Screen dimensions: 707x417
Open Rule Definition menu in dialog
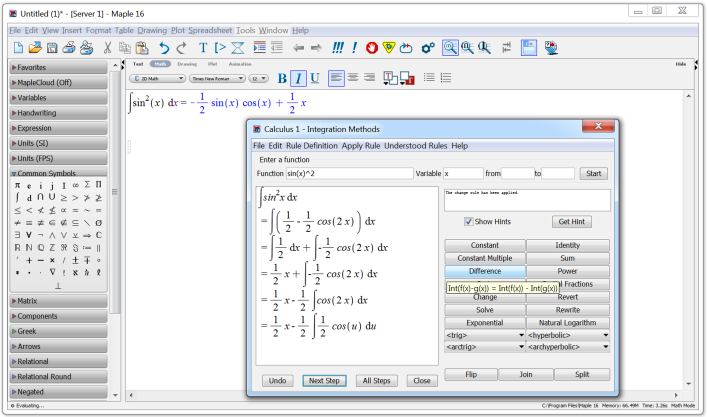click(x=312, y=146)
